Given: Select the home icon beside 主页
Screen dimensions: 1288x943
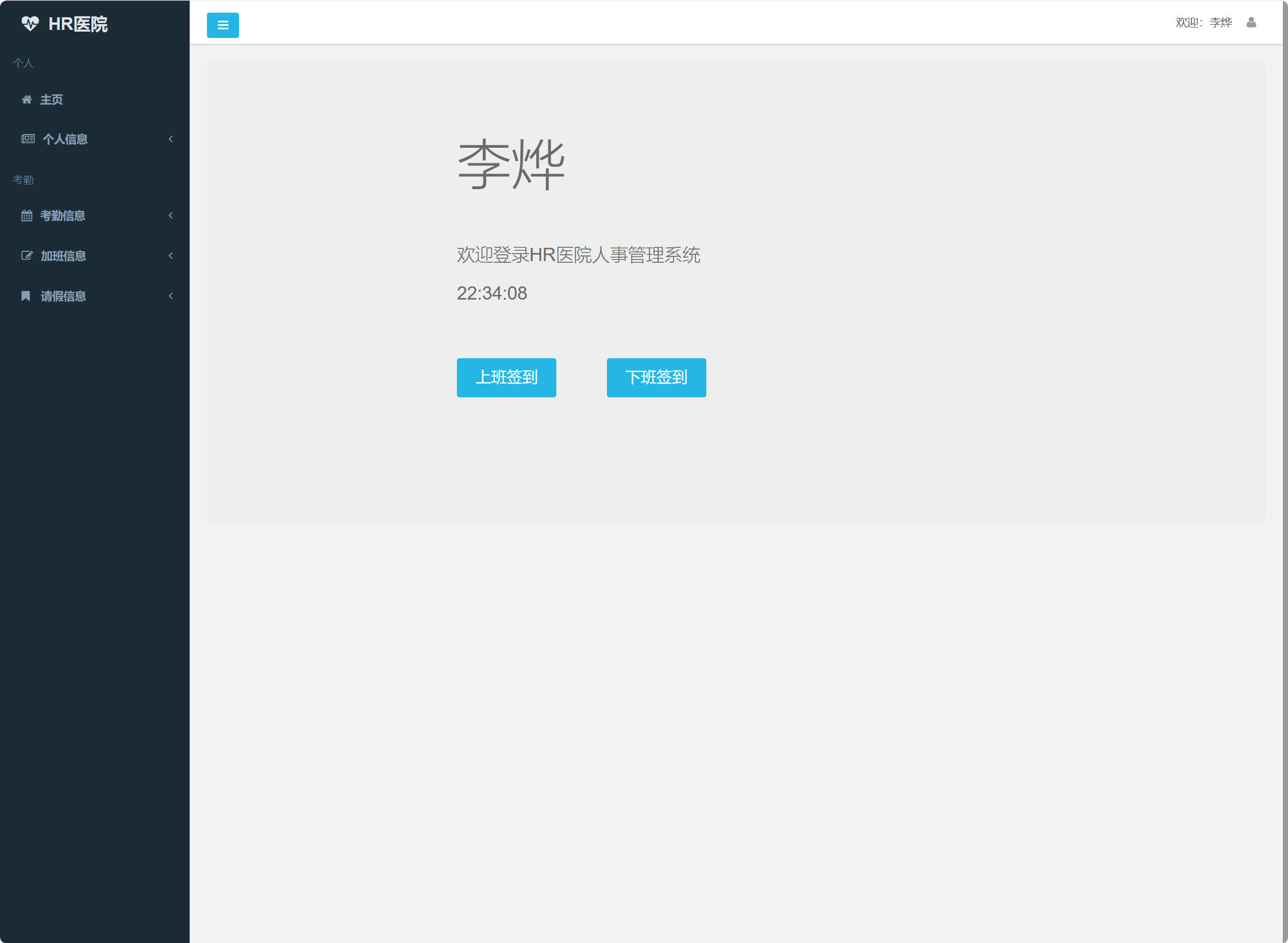Looking at the screenshot, I should pos(27,99).
